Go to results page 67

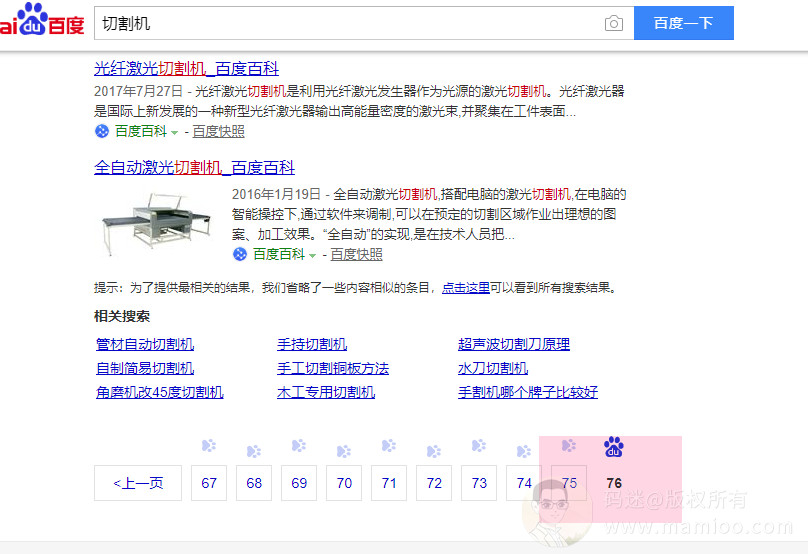pos(209,483)
